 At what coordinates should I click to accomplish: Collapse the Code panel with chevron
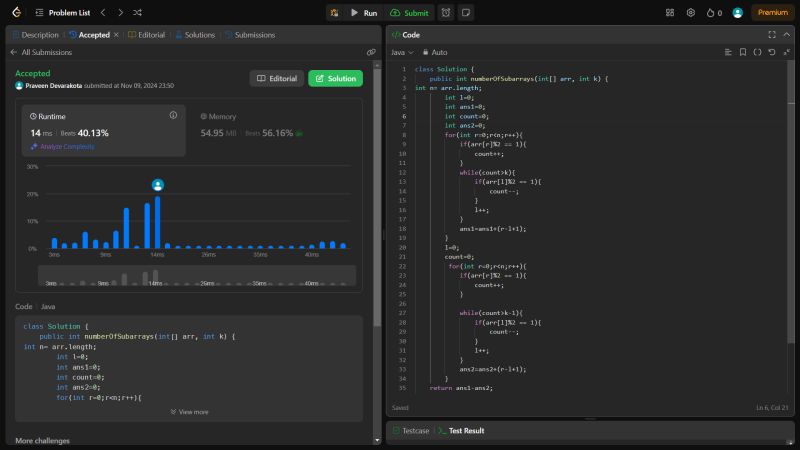click(786, 34)
